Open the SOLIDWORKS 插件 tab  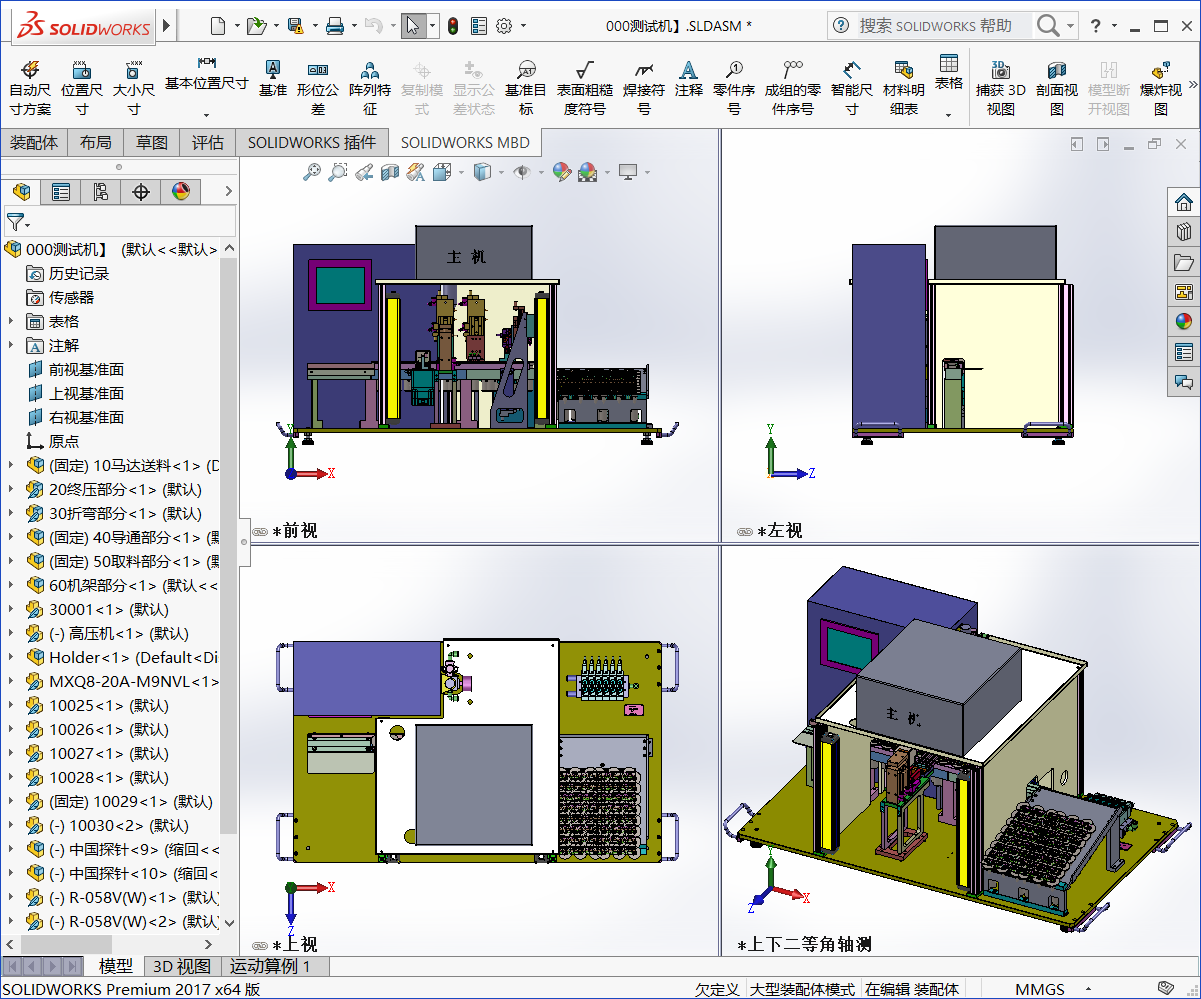(x=312, y=142)
